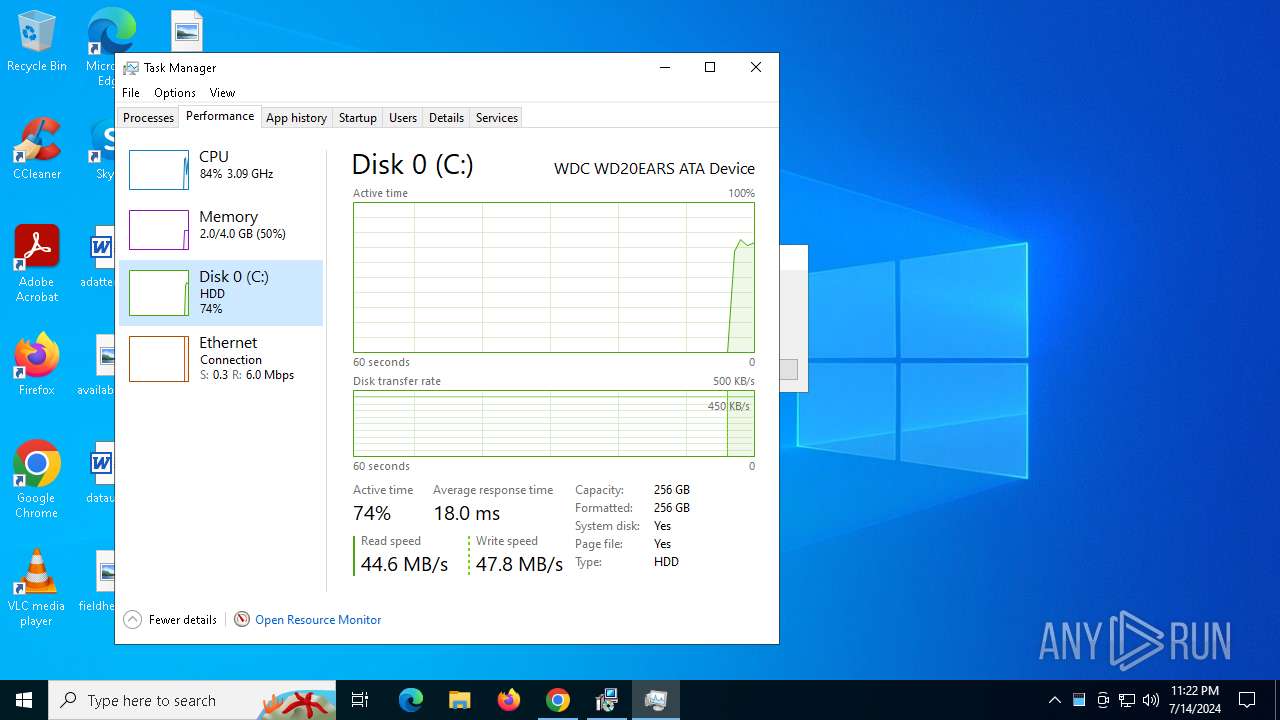1280x720 pixels.
Task: Open Task View from the taskbar
Action: pyautogui.click(x=360, y=700)
